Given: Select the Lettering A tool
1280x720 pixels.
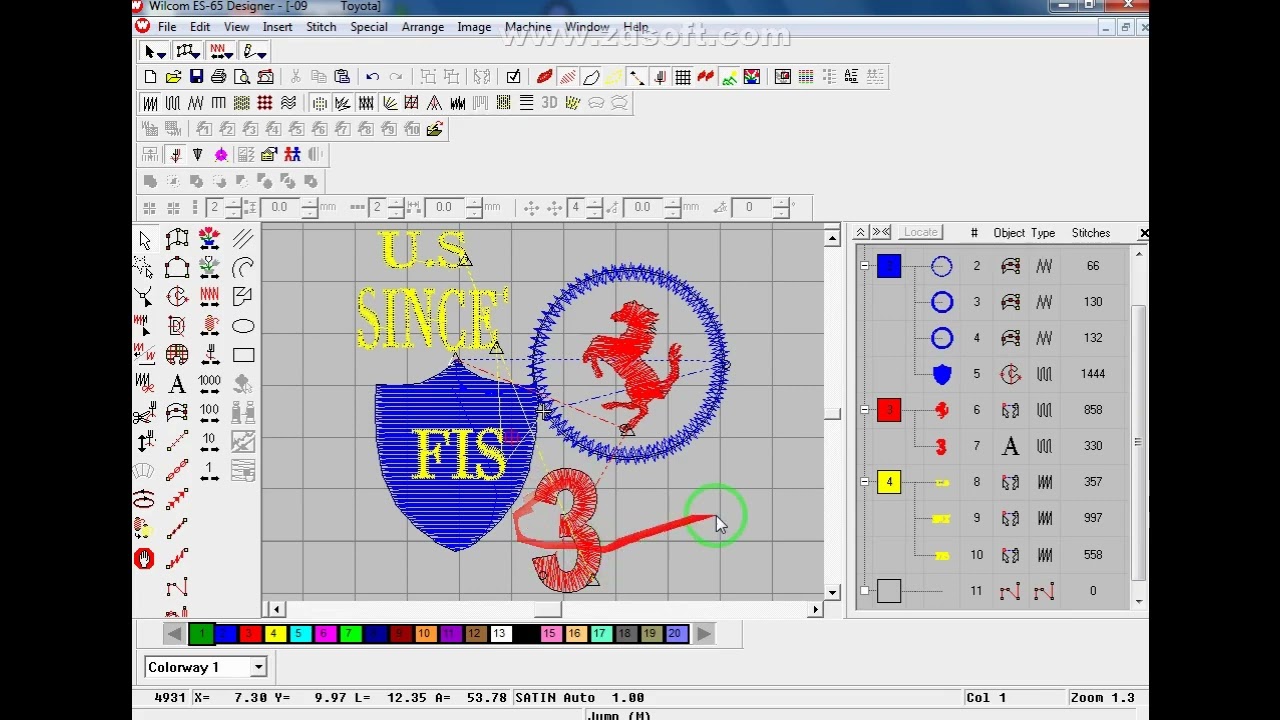Looking at the screenshot, I should [x=177, y=384].
